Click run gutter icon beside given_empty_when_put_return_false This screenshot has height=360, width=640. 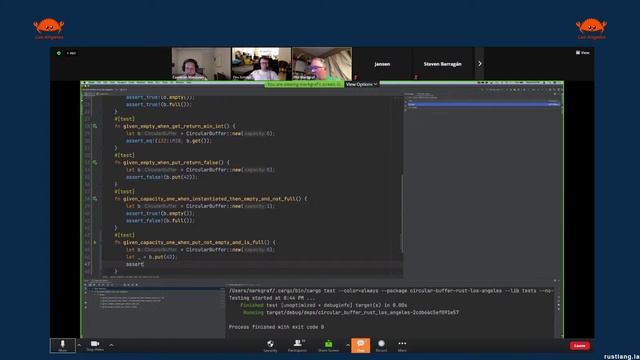coord(95,162)
